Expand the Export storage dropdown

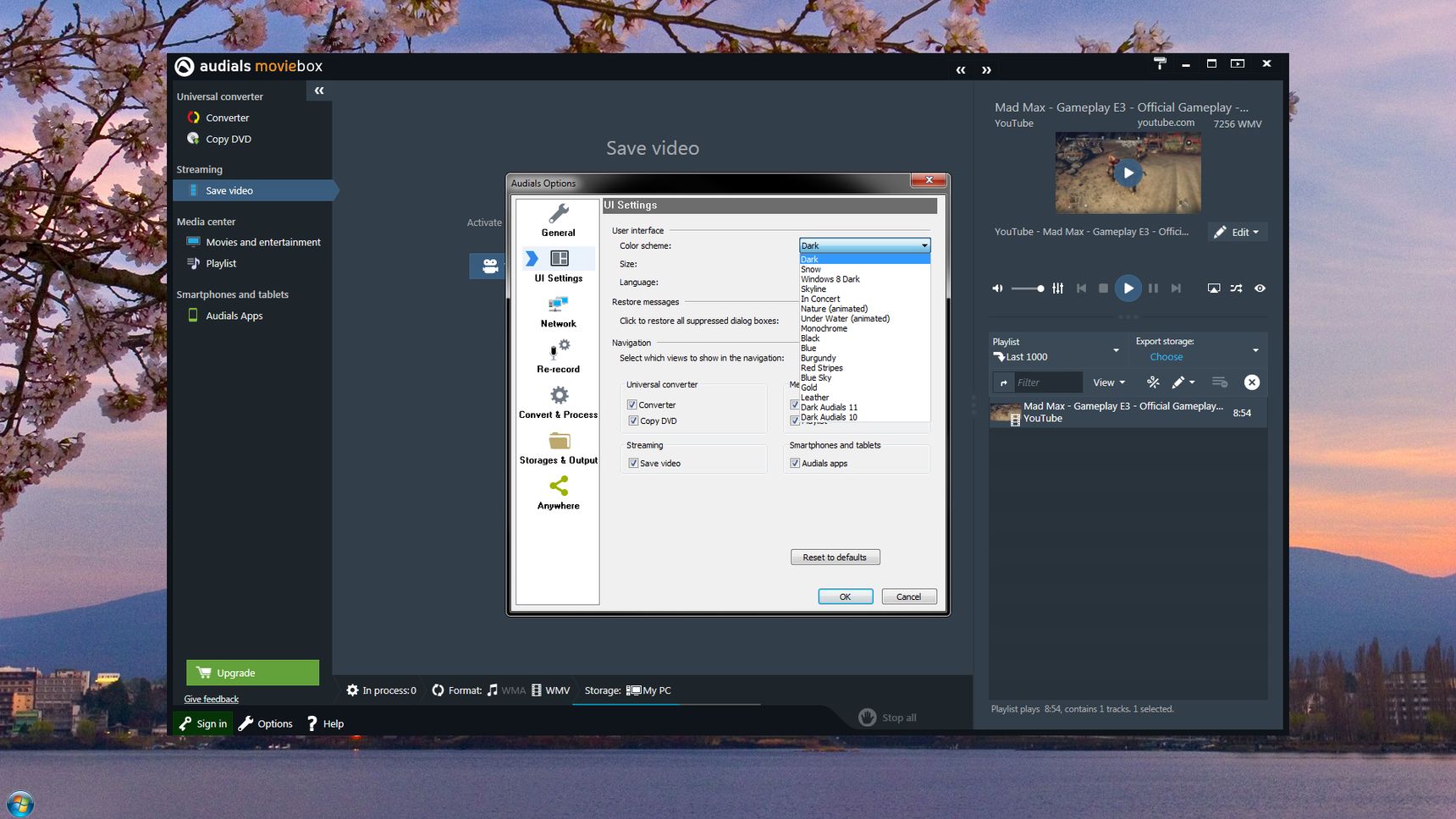click(x=1255, y=350)
